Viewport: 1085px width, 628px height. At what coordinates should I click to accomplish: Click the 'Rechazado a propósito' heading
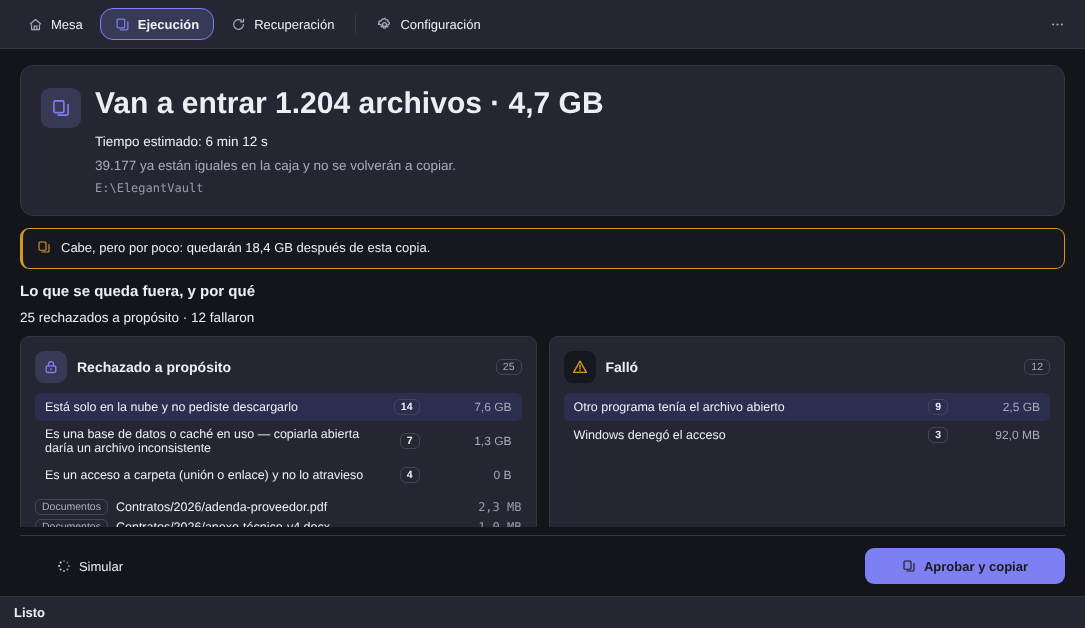tap(154, 367)
